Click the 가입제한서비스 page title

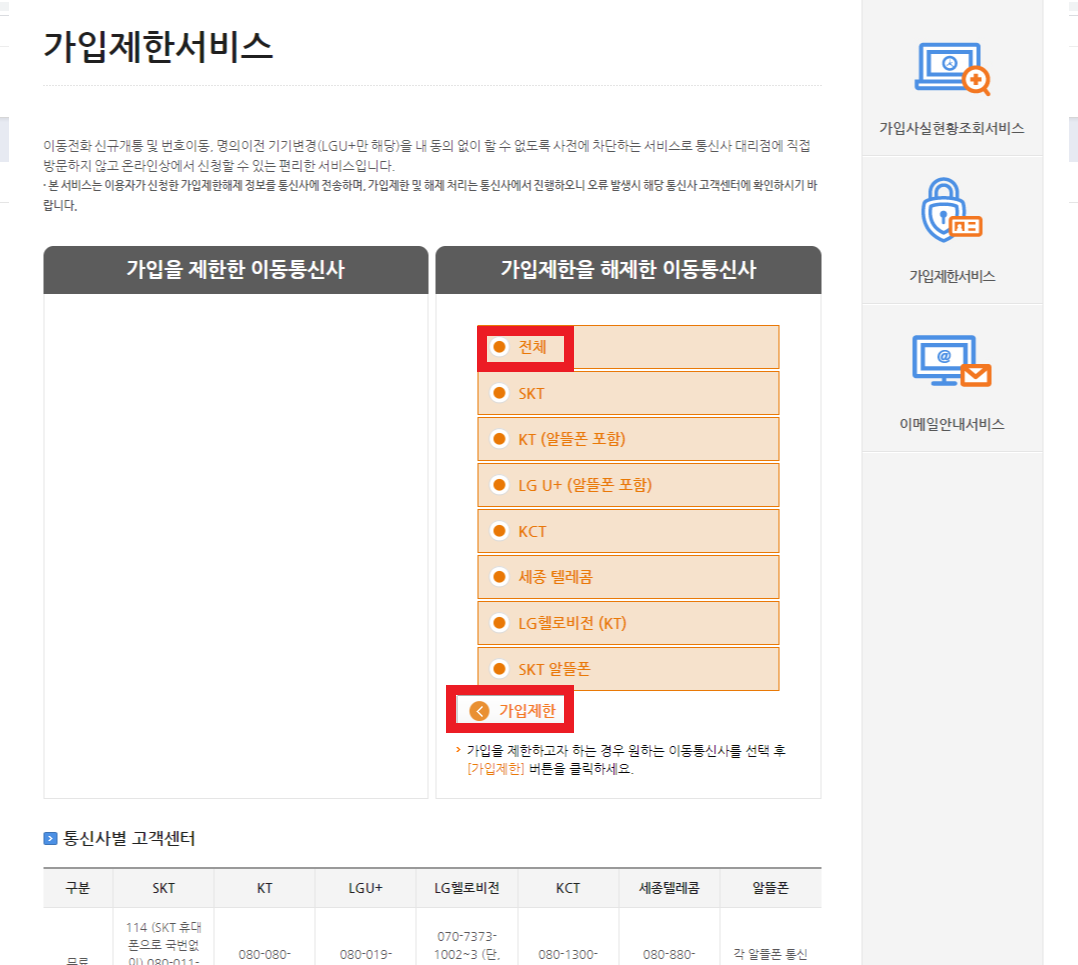pos(158,47)
